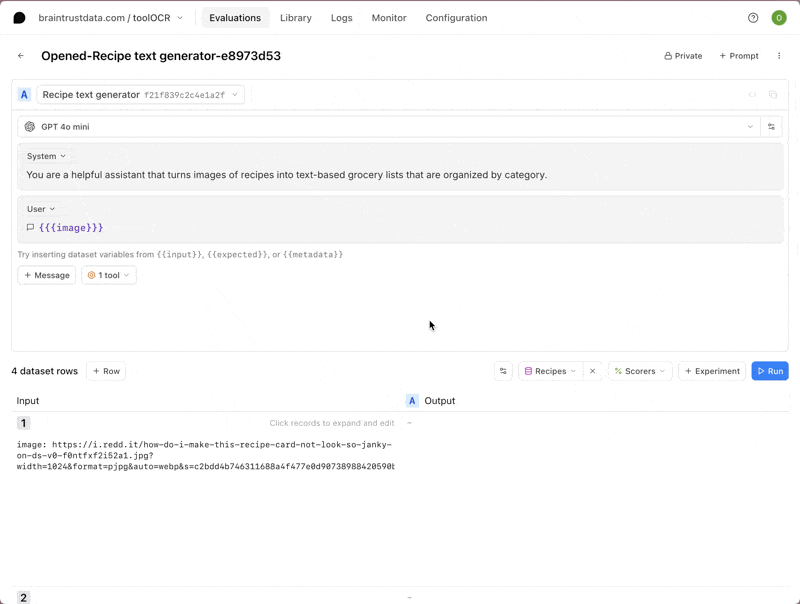This screenshot has width=800, height=604.
Task: Toggle the Private visibility setting
Action: point(683,56)
